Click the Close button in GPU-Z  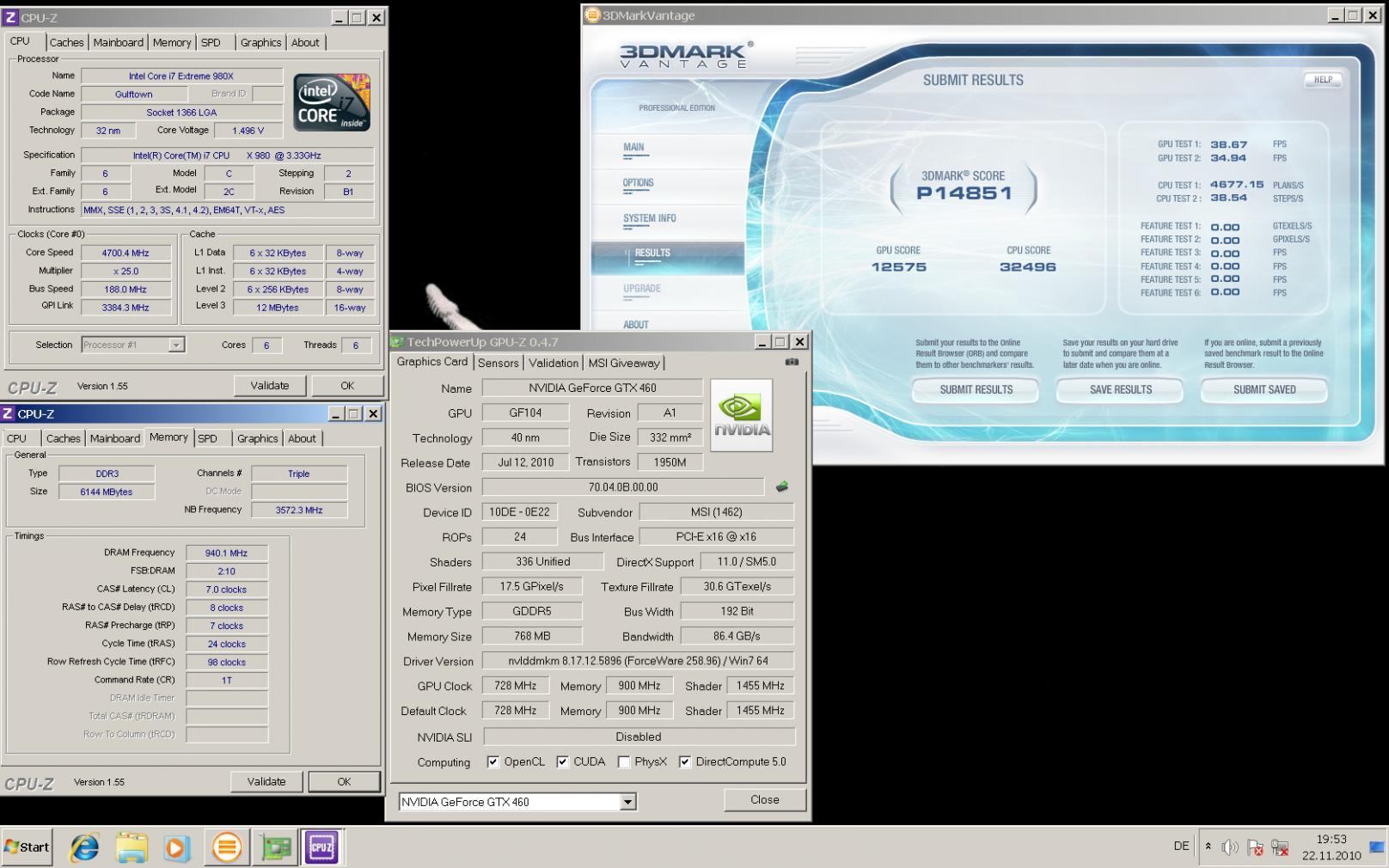point(765,799)
